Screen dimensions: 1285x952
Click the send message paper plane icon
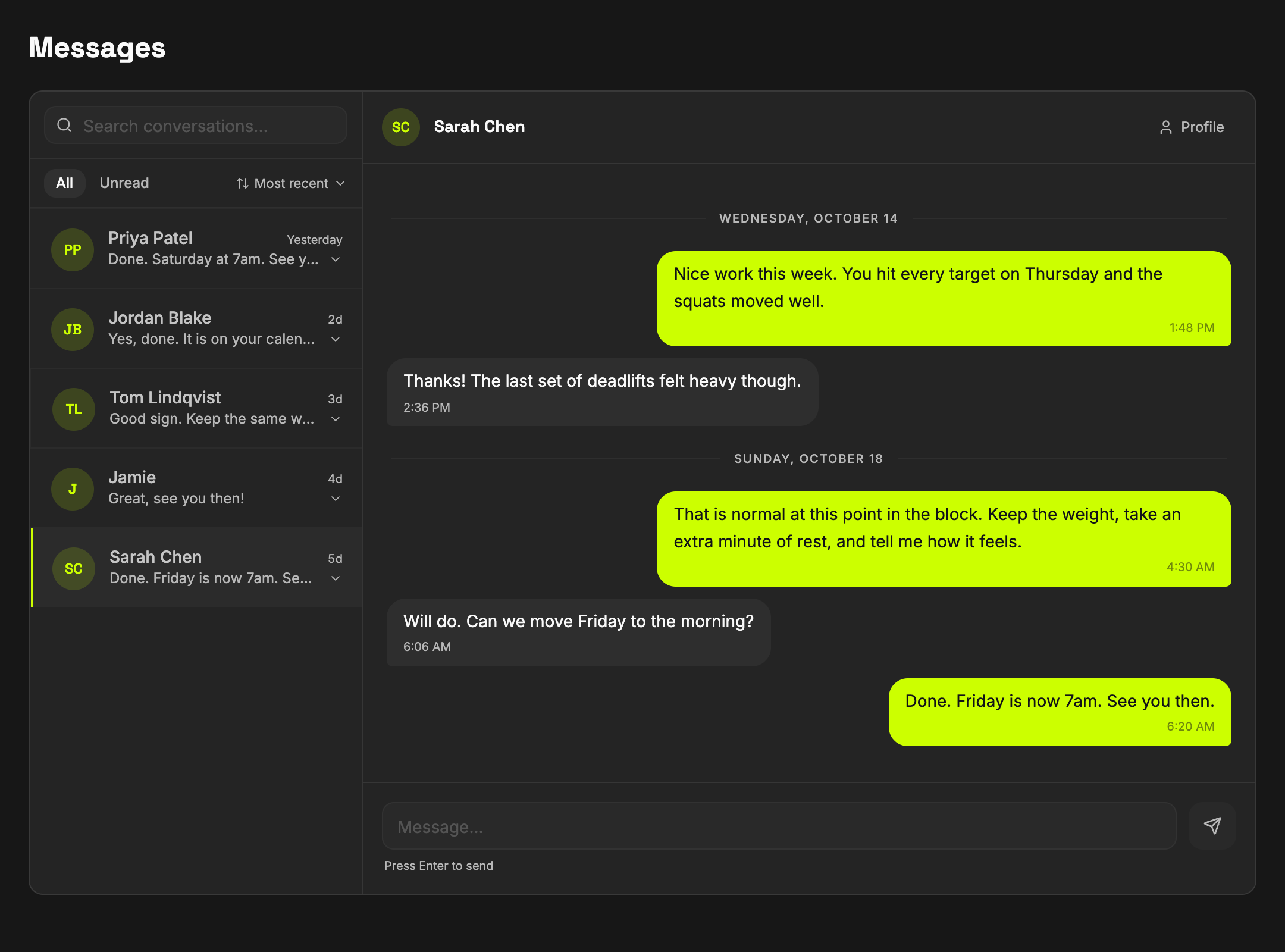[x=1212, y=826]
